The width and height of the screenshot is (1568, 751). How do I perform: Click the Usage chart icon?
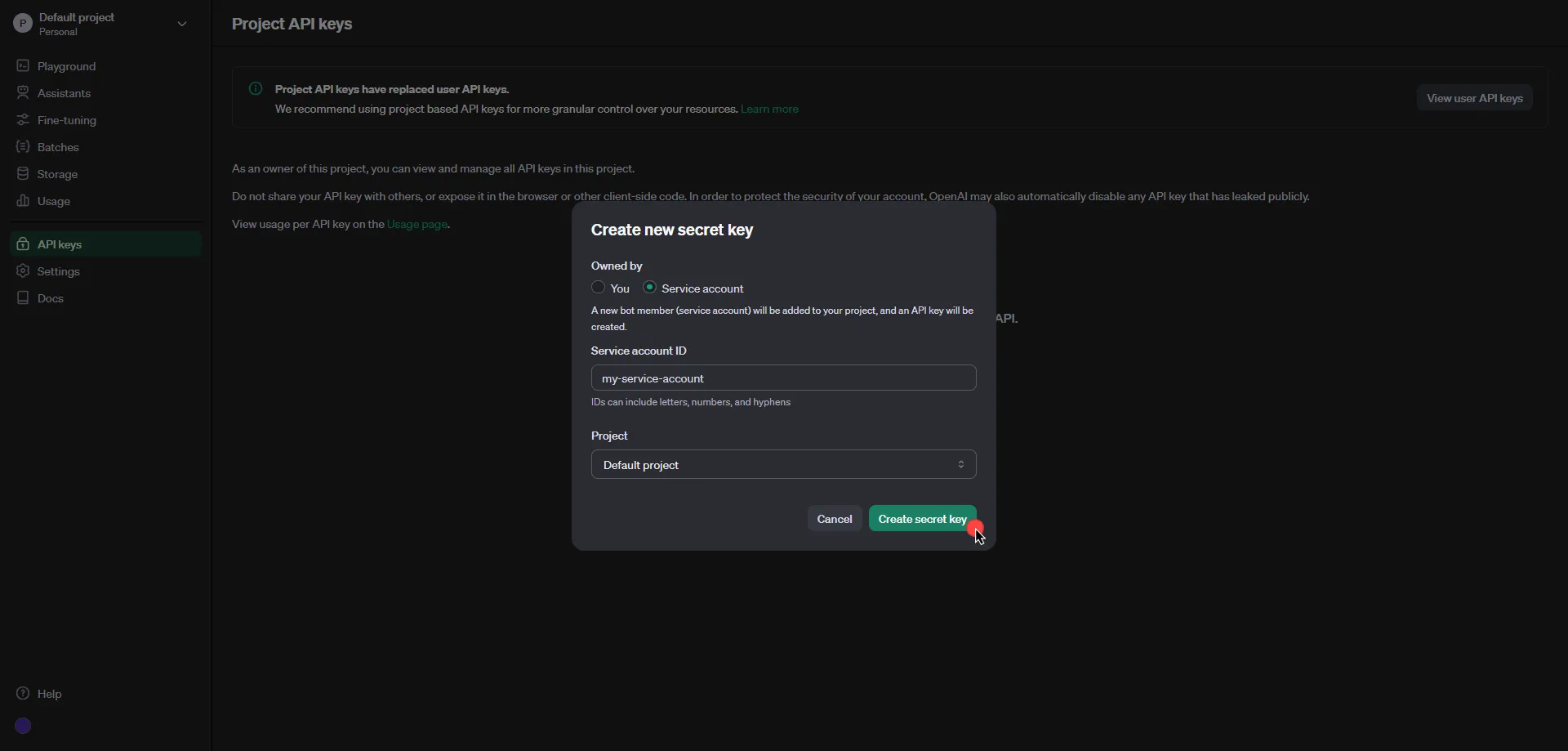[x=23, y=201]
